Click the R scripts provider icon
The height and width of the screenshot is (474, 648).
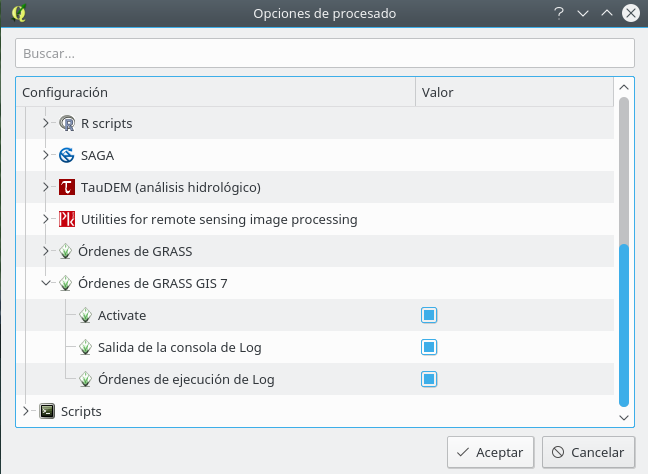coord(67,123)
